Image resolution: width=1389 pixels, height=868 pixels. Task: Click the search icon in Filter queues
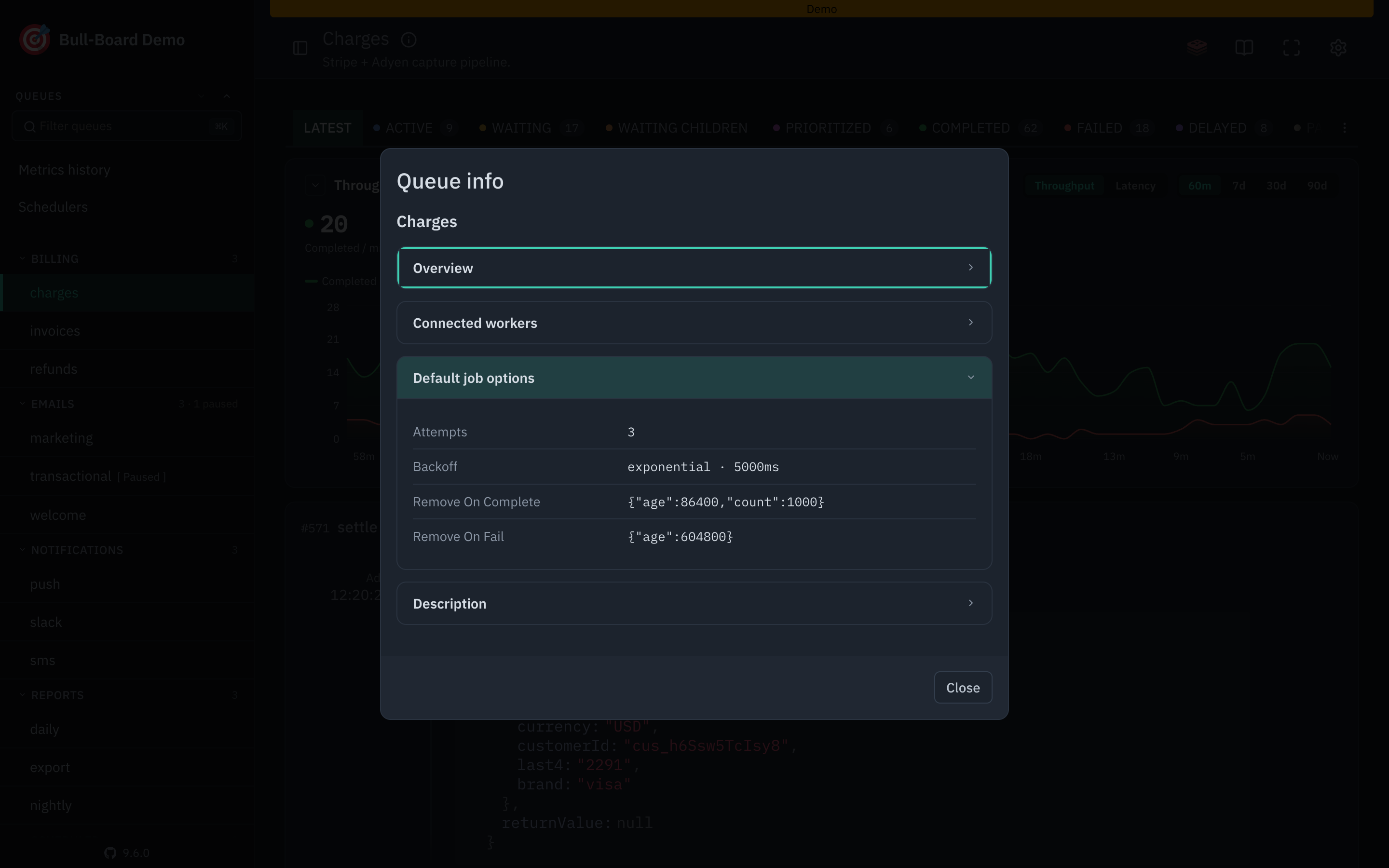point(30,126)
